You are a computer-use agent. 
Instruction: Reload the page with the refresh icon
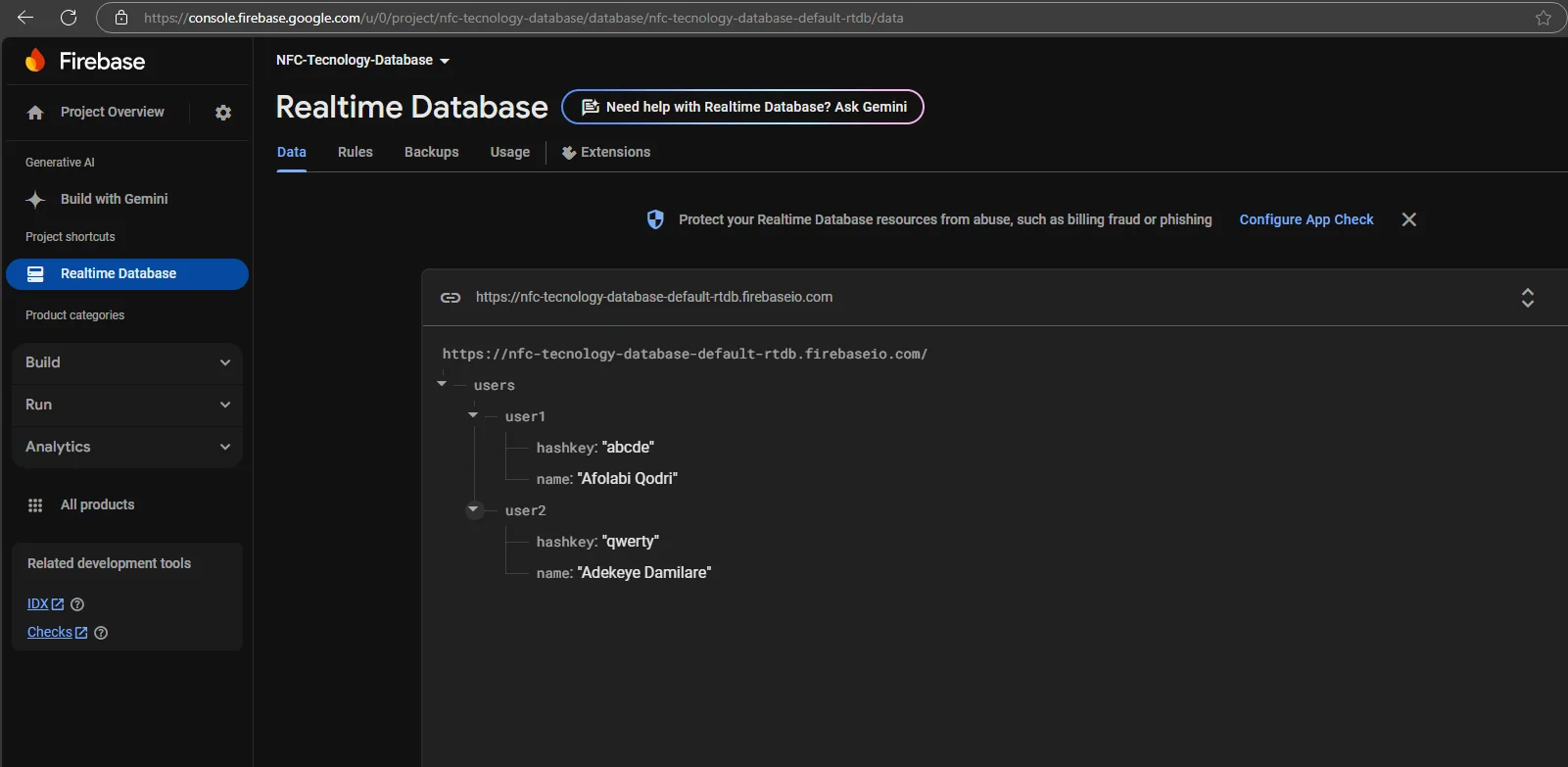point(69,18)
